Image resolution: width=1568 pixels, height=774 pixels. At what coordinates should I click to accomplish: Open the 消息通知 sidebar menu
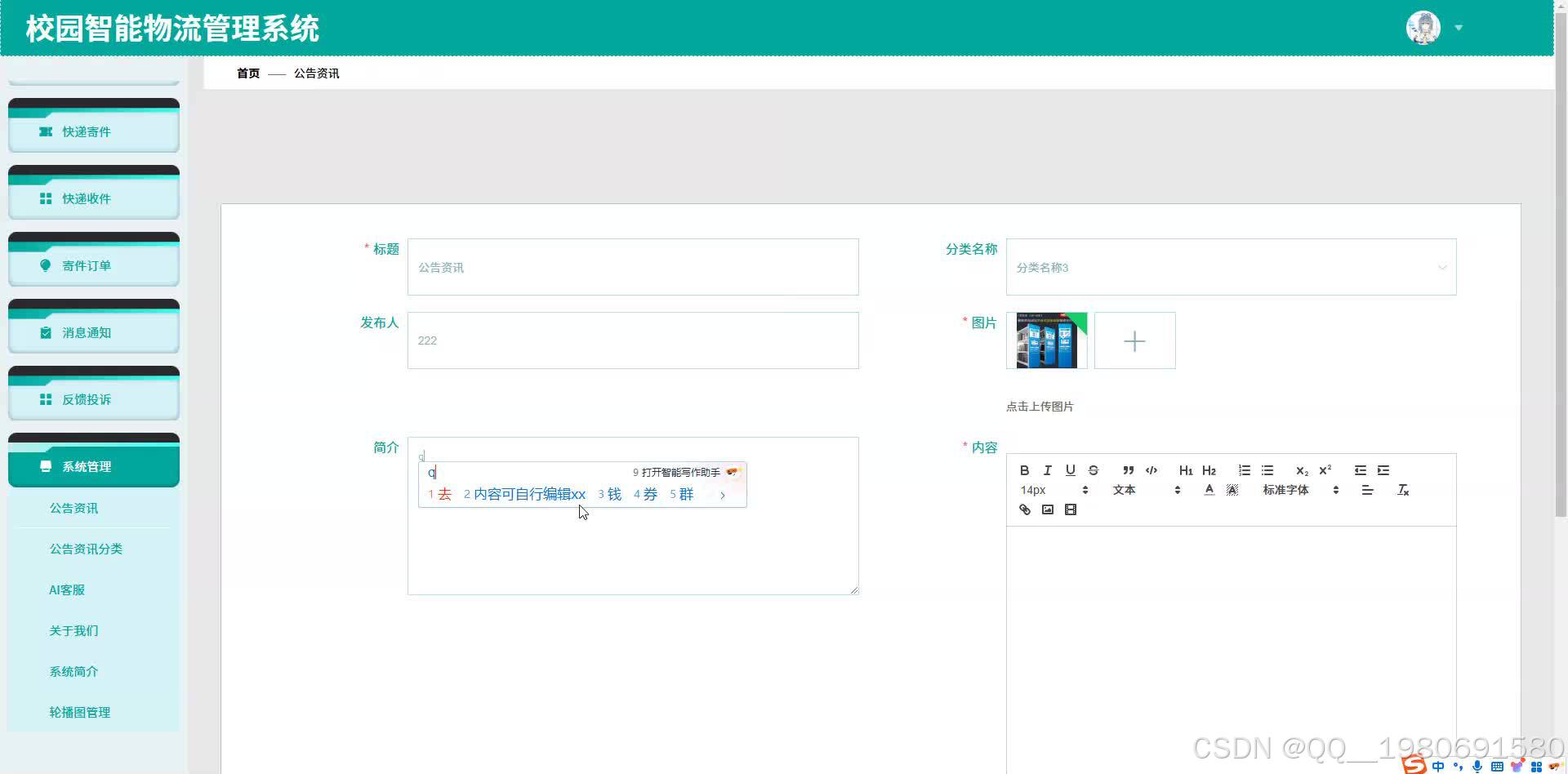(94, 332)
